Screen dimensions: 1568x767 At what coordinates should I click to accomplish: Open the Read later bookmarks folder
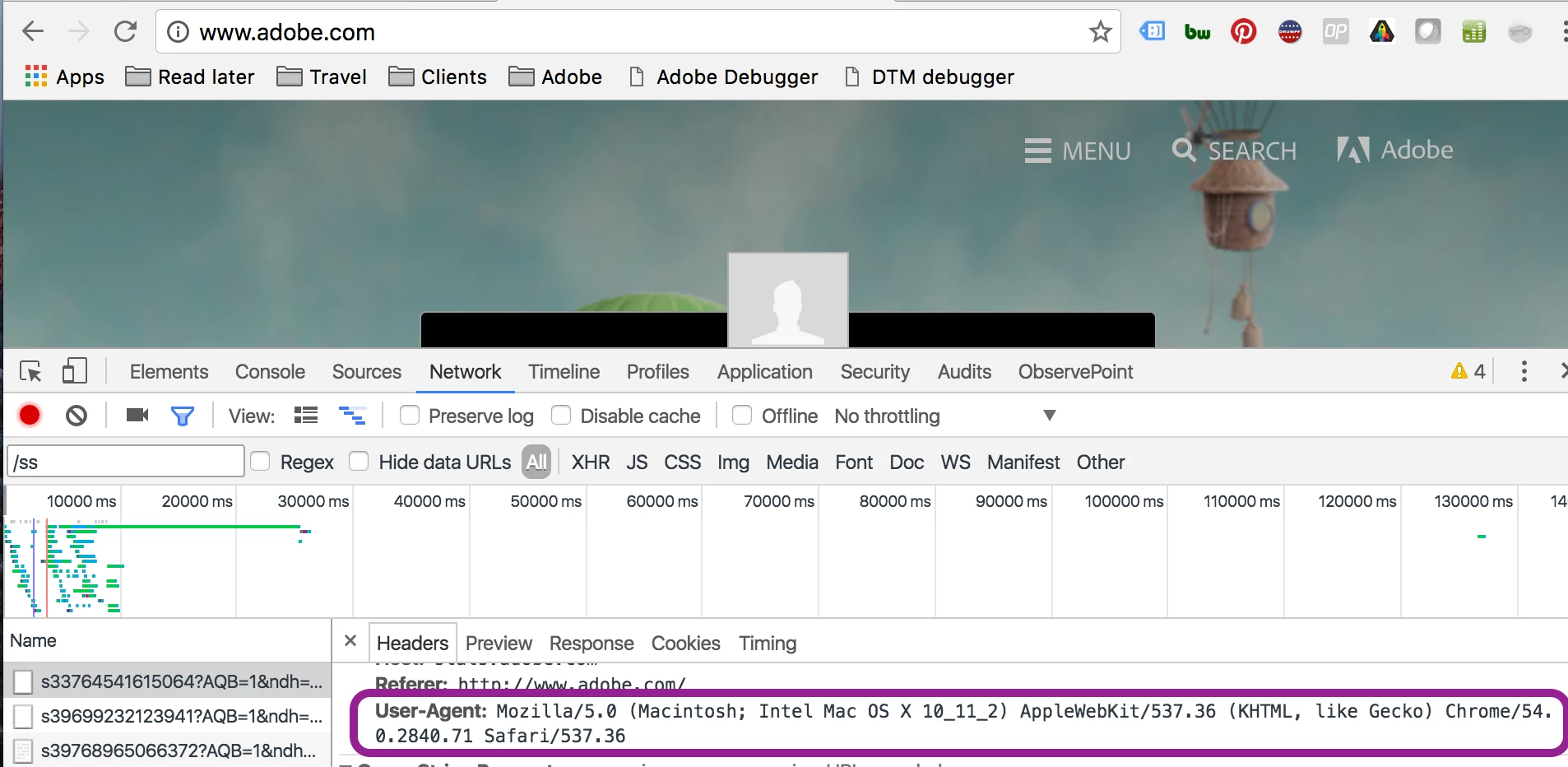190,77
